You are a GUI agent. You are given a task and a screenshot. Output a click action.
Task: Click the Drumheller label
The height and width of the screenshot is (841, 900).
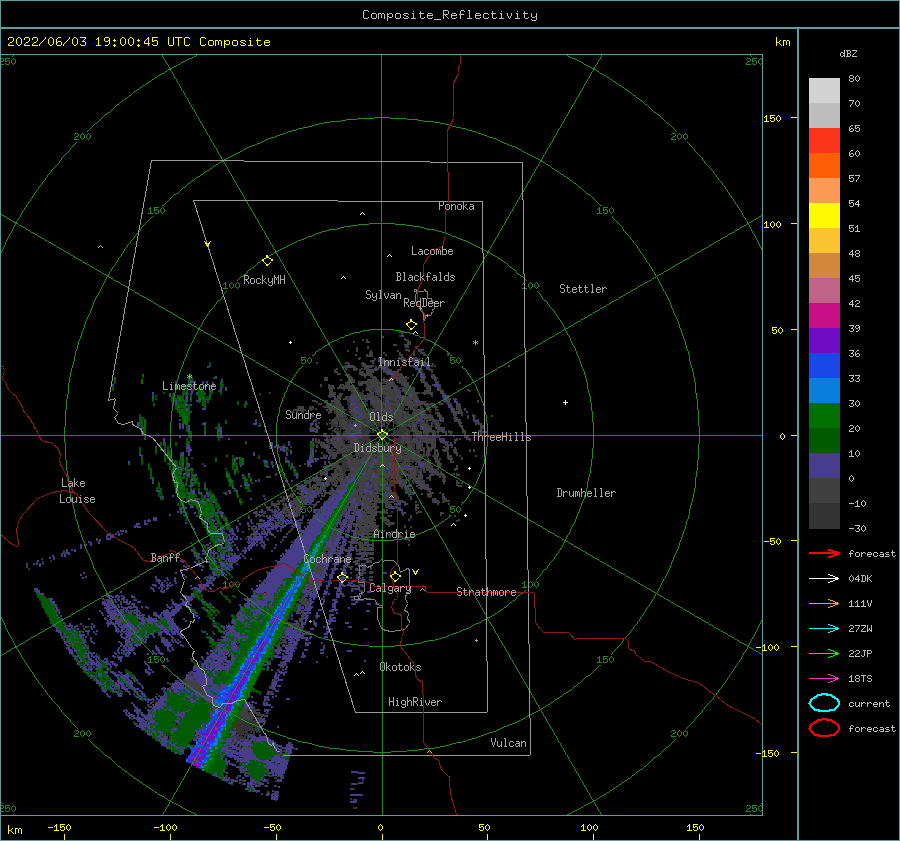(586, 493)
